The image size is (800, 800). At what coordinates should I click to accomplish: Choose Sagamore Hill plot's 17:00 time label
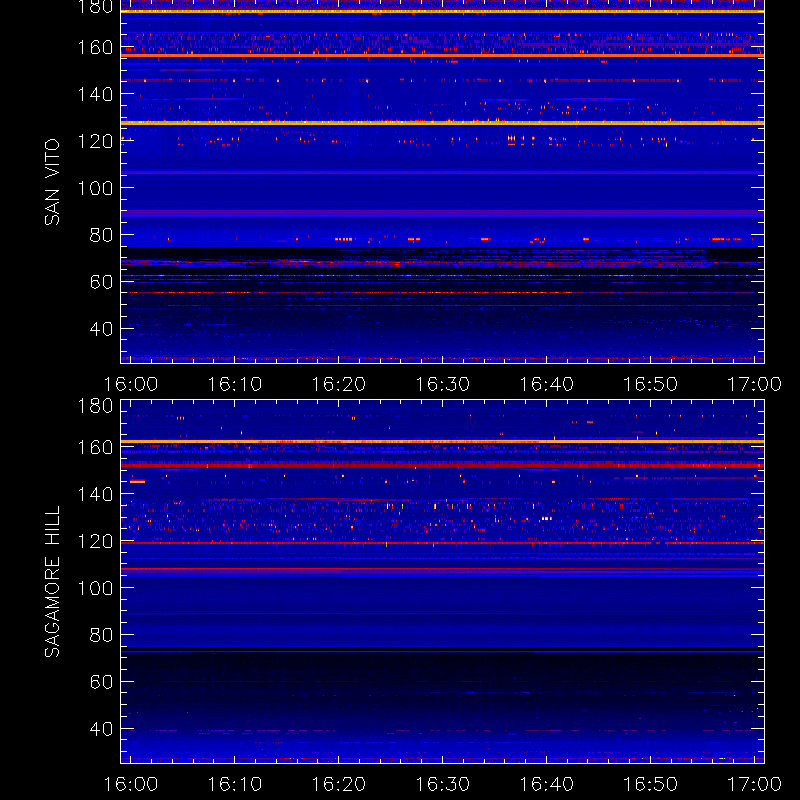point(755,784)
